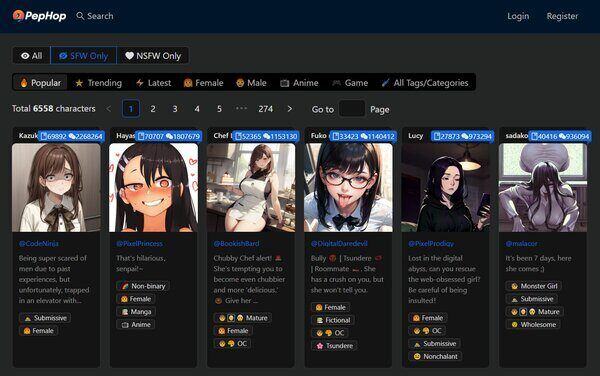
Task: Open the Chef character thumbnail
Action: click(251, 187)
